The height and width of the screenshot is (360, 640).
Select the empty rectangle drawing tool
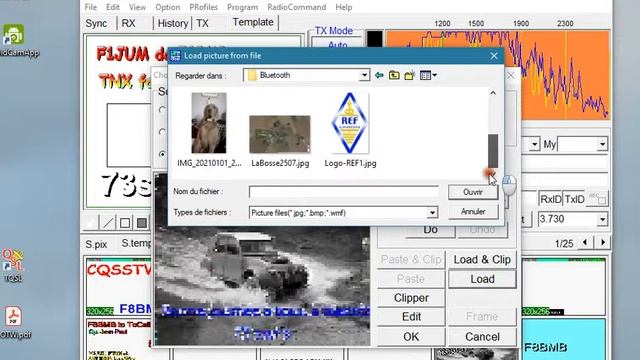[125, 223]
